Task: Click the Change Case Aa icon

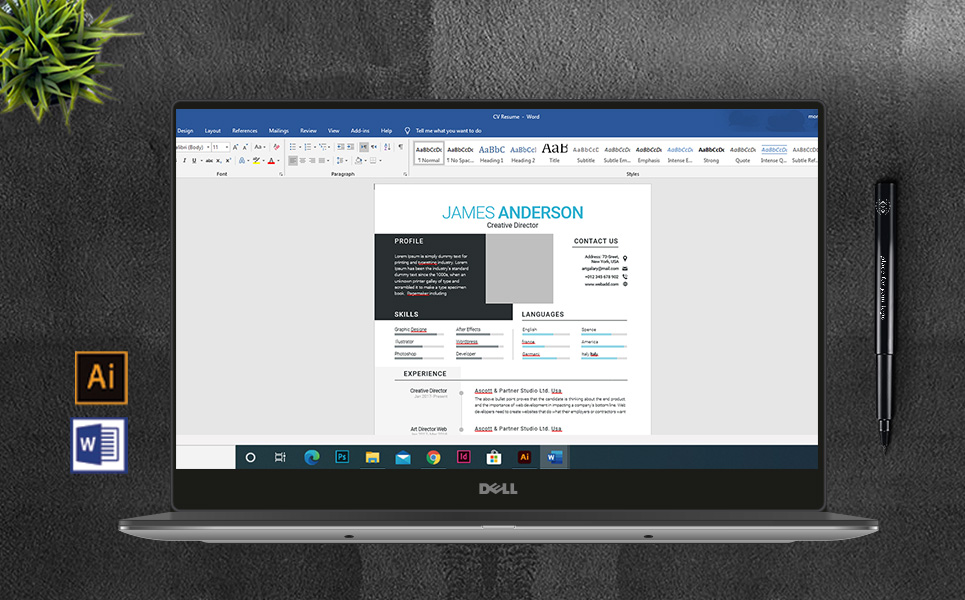Action: pyautogui.click(x=258, y=147)
